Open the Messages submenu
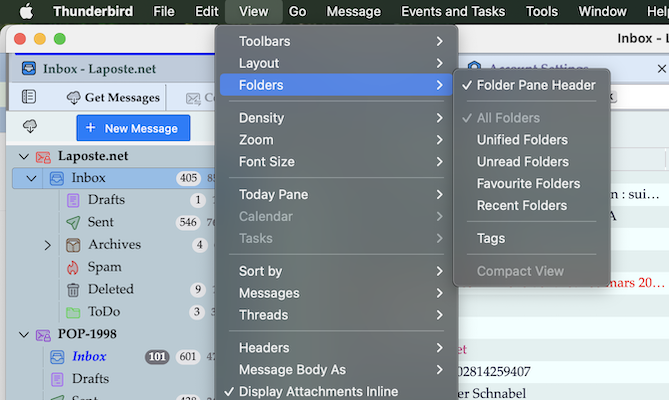This screenshot has height=400, width=669. point(336,293)
